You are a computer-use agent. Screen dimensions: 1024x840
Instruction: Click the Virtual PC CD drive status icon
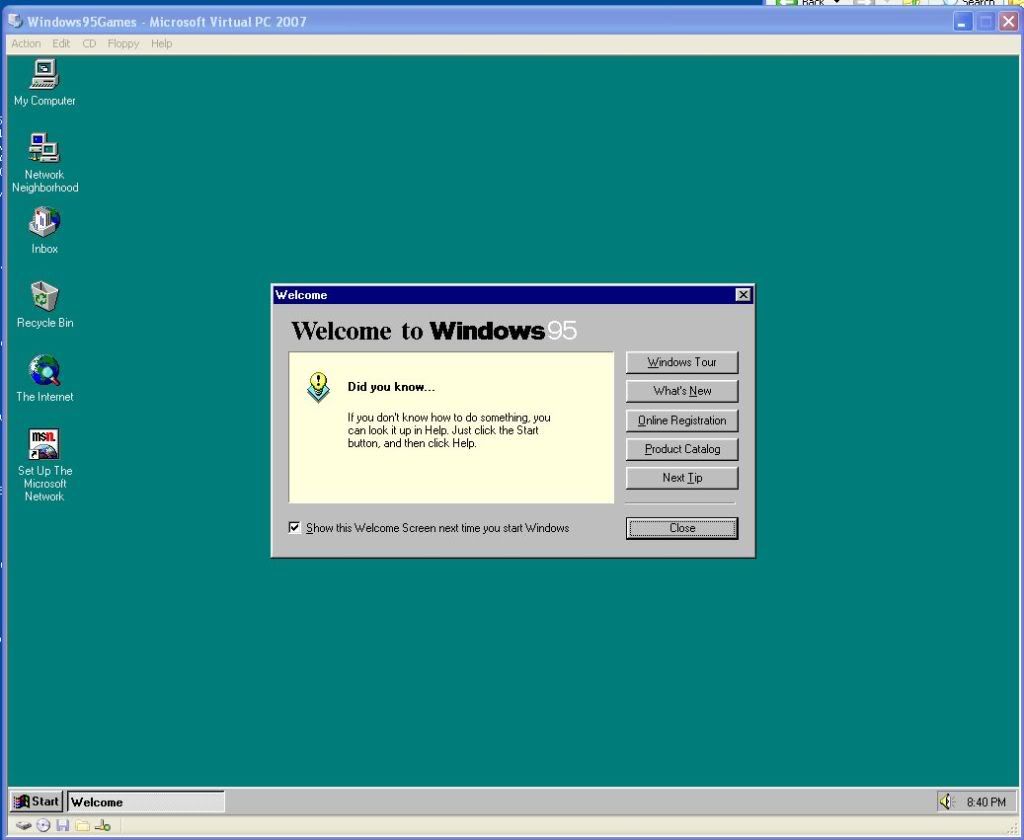tap(43, 826)
